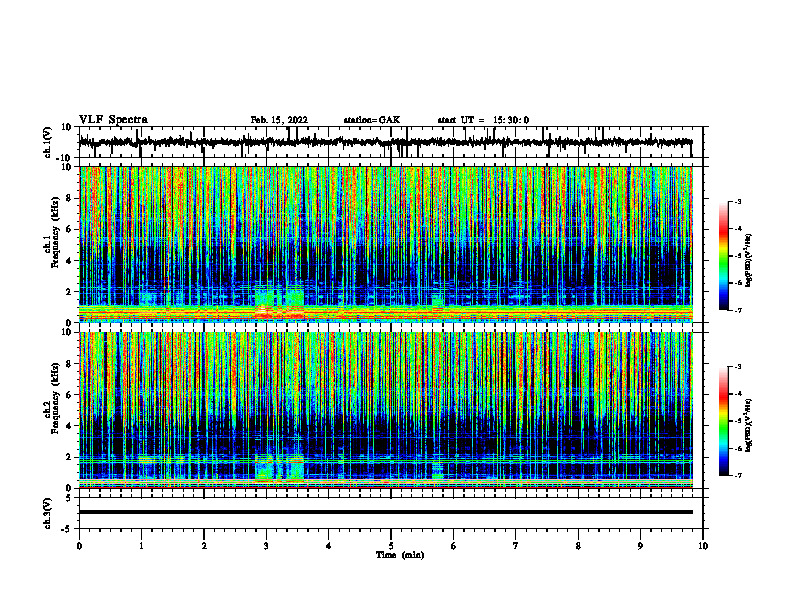Select the date text "Feb. 15, 2022"

[279, 120]
